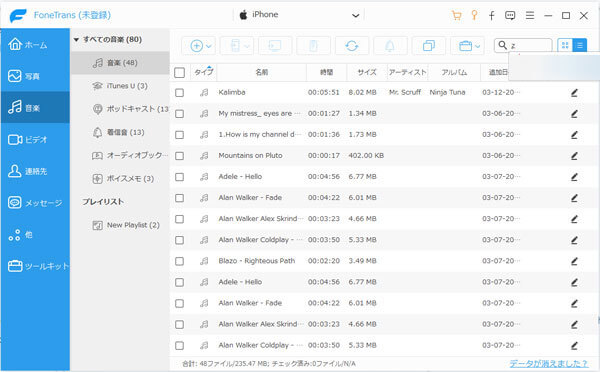Screen dimensions: 600x372
Task: Click the データが消えました？ link
Action: click(548, 364)
